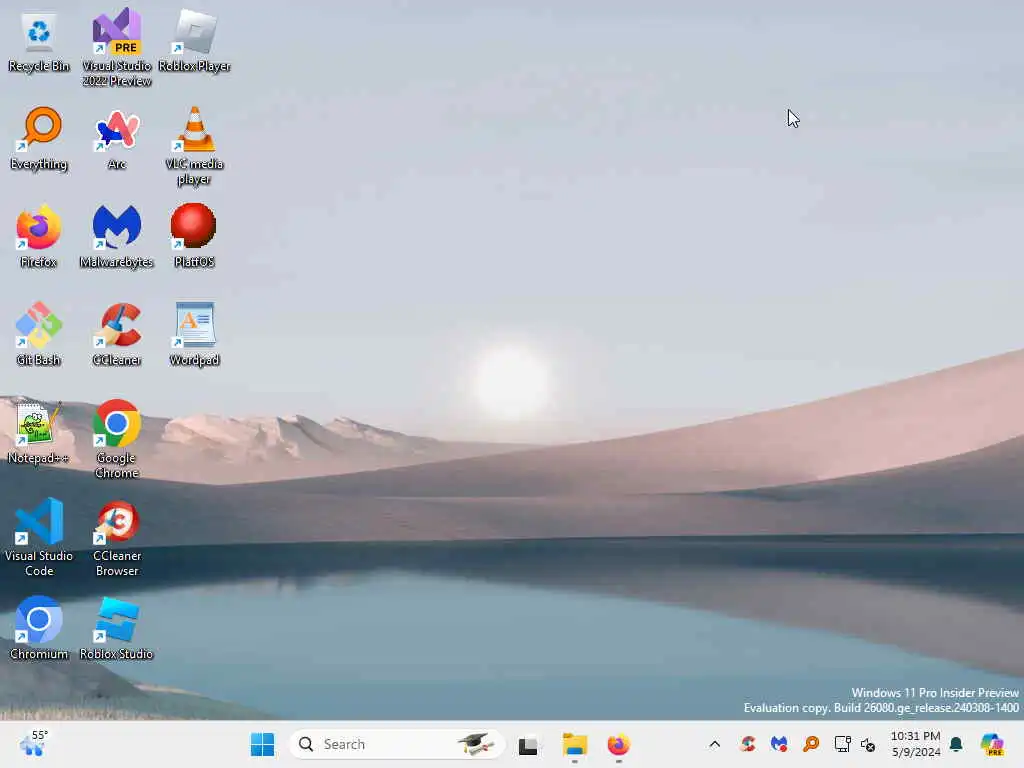Select the PlattOS red ball icon

pos(194,236)
